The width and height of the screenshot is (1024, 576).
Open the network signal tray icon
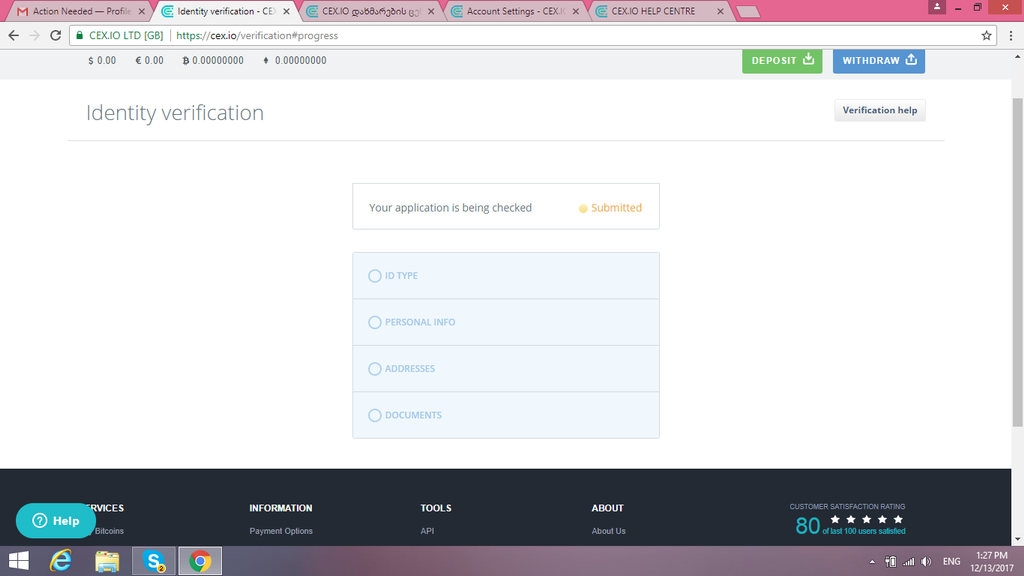click(908, 562)
